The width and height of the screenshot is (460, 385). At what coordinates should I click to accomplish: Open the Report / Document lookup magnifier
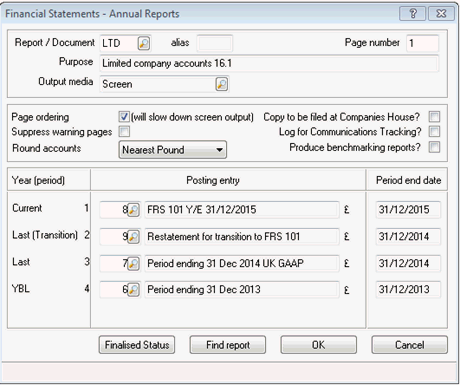click(144, 43)
